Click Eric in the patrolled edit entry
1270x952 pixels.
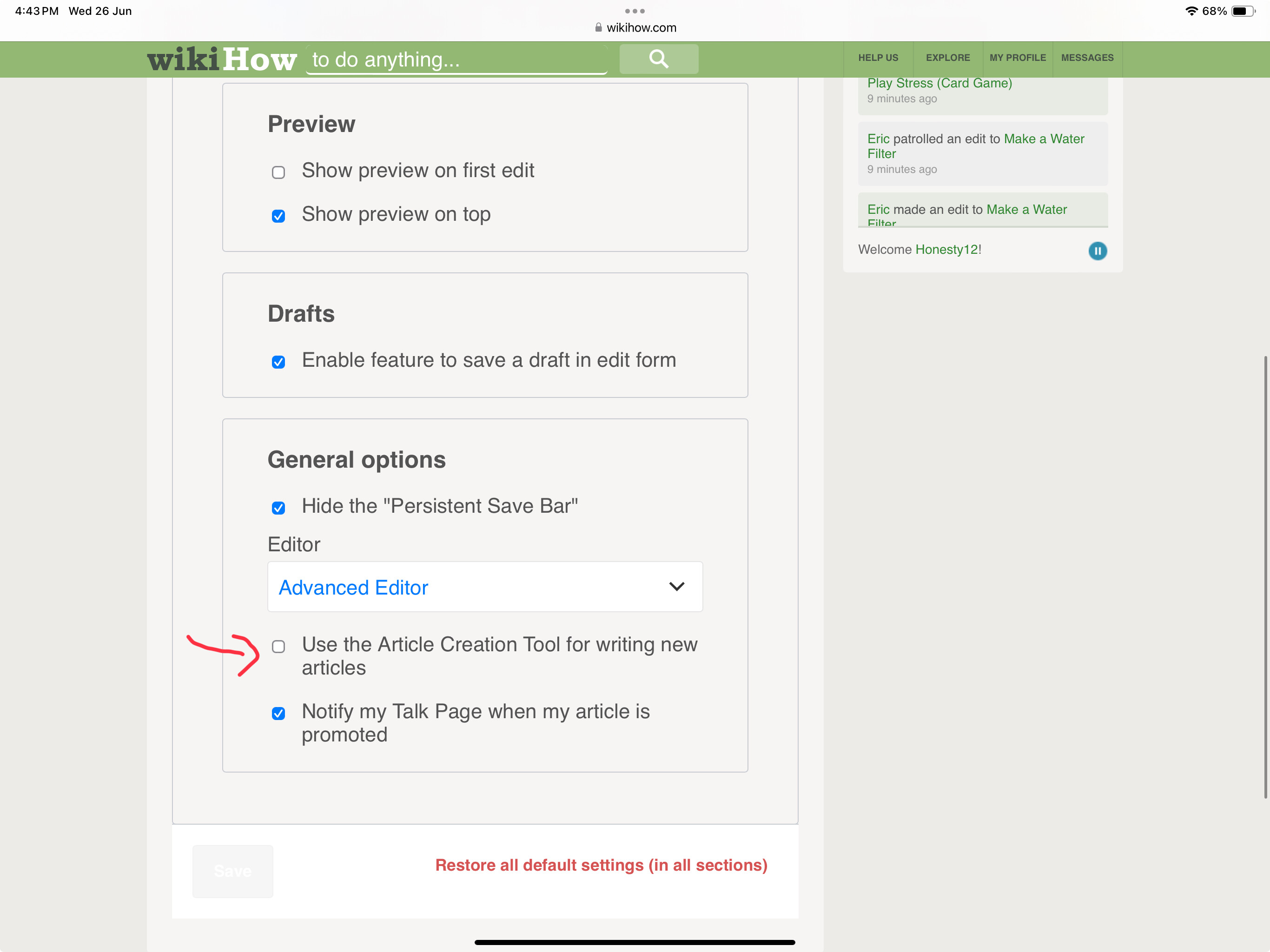pyautogui.click(x=878, y=139)
